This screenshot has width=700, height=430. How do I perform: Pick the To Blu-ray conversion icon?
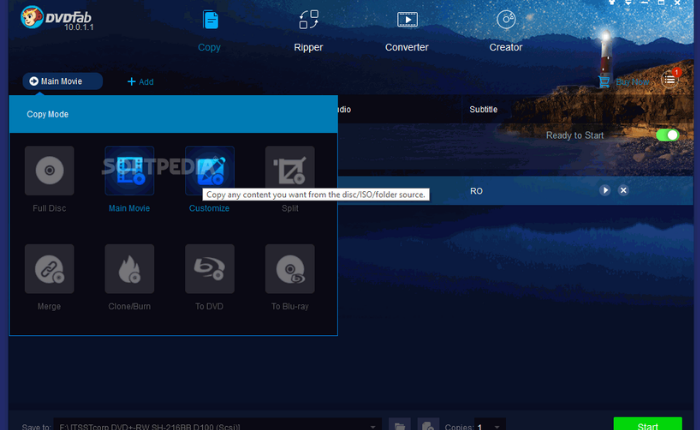290,269
